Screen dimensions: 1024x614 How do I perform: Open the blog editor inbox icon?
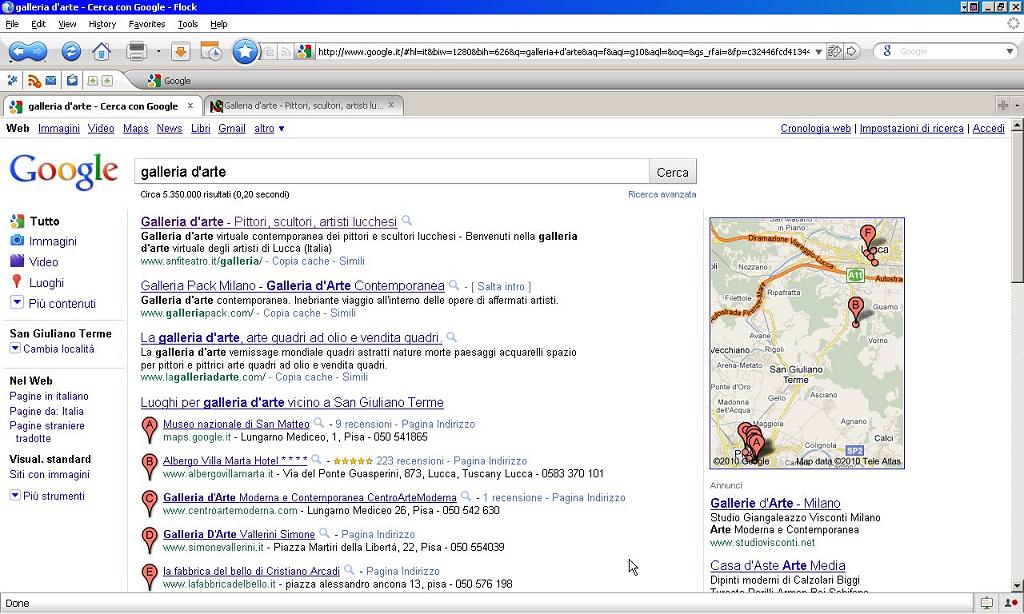click(72, 80)
